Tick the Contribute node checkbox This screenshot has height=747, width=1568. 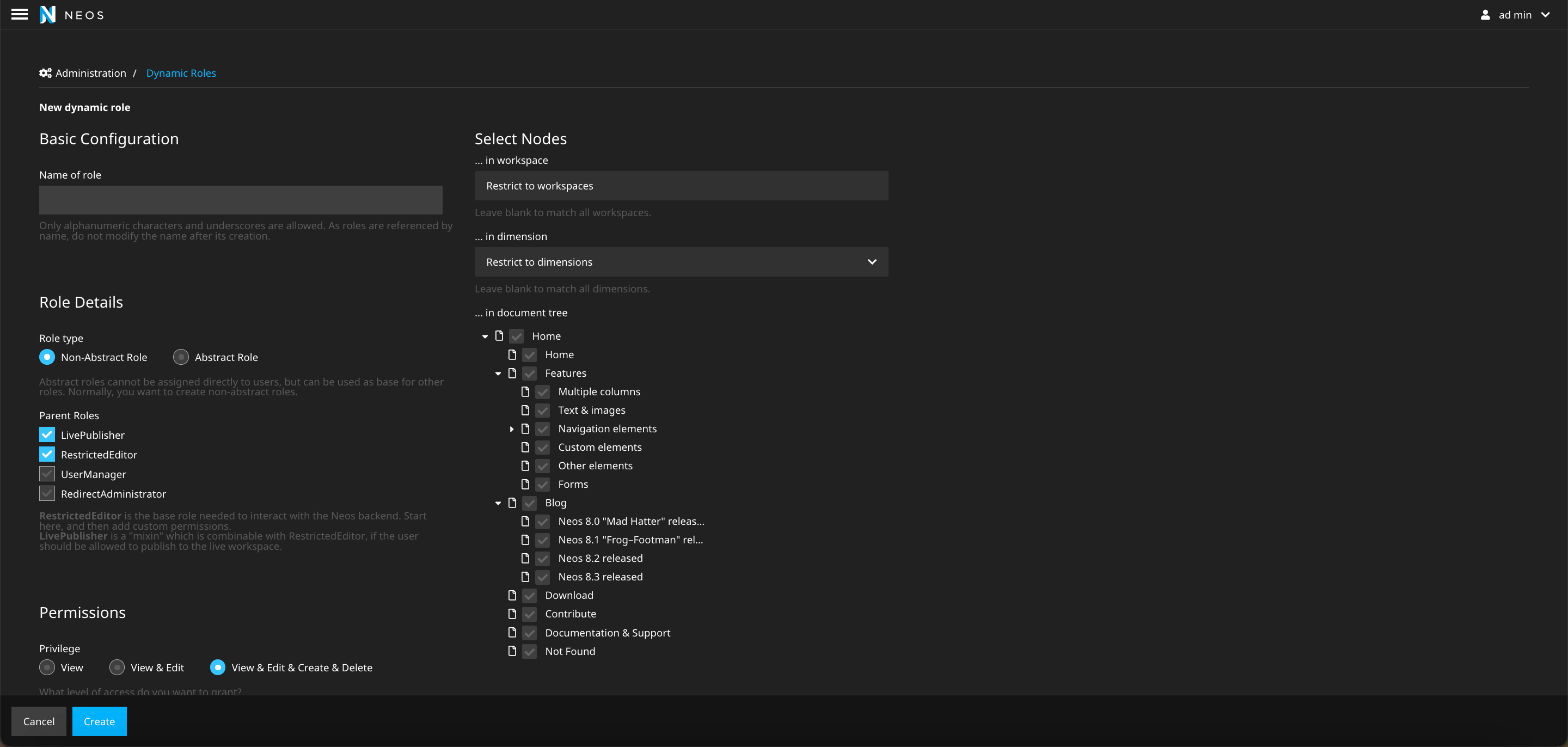click(530, 614)
